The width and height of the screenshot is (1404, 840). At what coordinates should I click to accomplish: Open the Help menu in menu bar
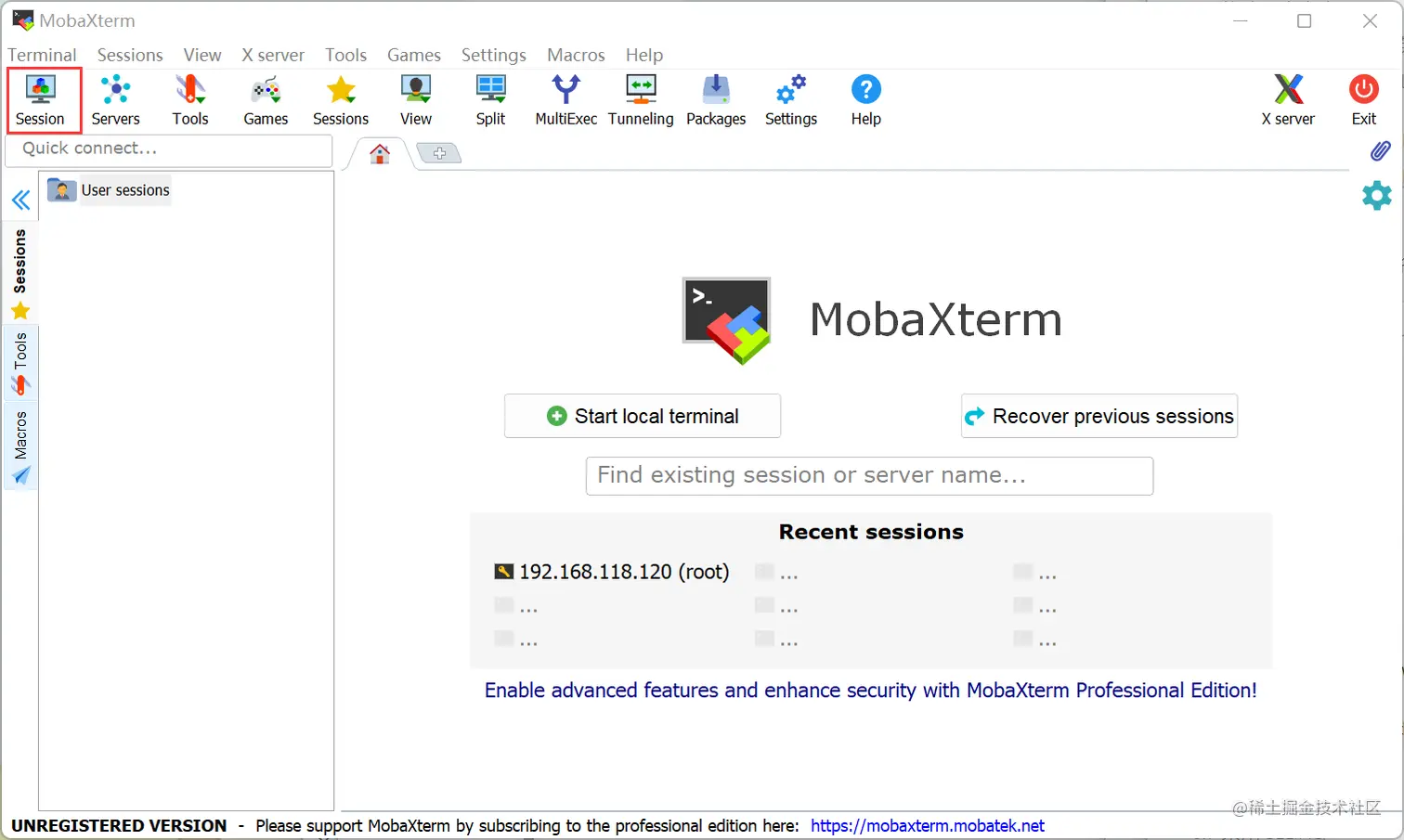pos(644,55)
